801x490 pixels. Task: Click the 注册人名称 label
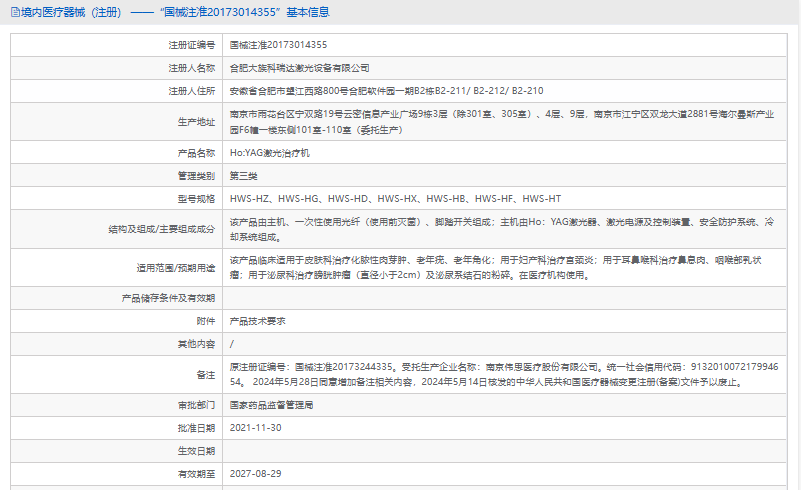(x=192, y=68)
